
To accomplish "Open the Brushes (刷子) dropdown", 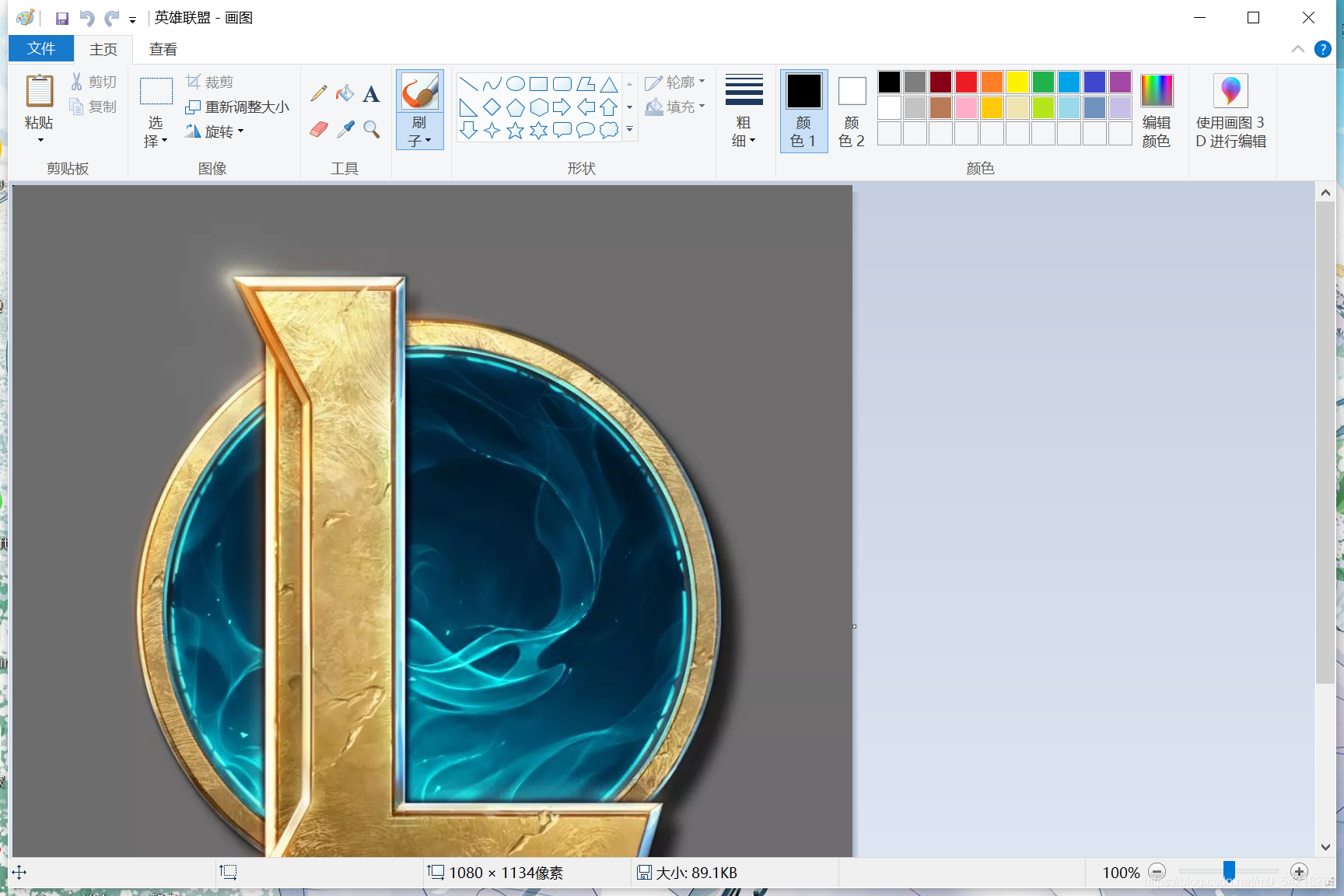I will [419, 131].
